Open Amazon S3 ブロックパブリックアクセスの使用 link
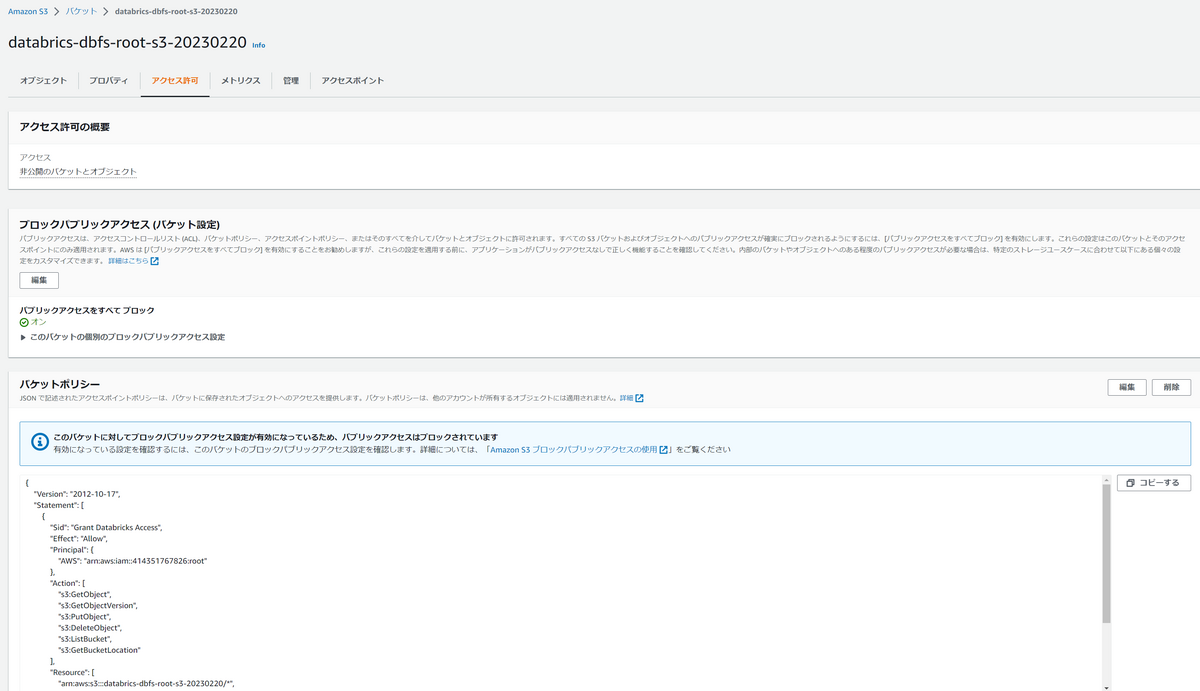1200x691 pixels. (x=573, y=450)
